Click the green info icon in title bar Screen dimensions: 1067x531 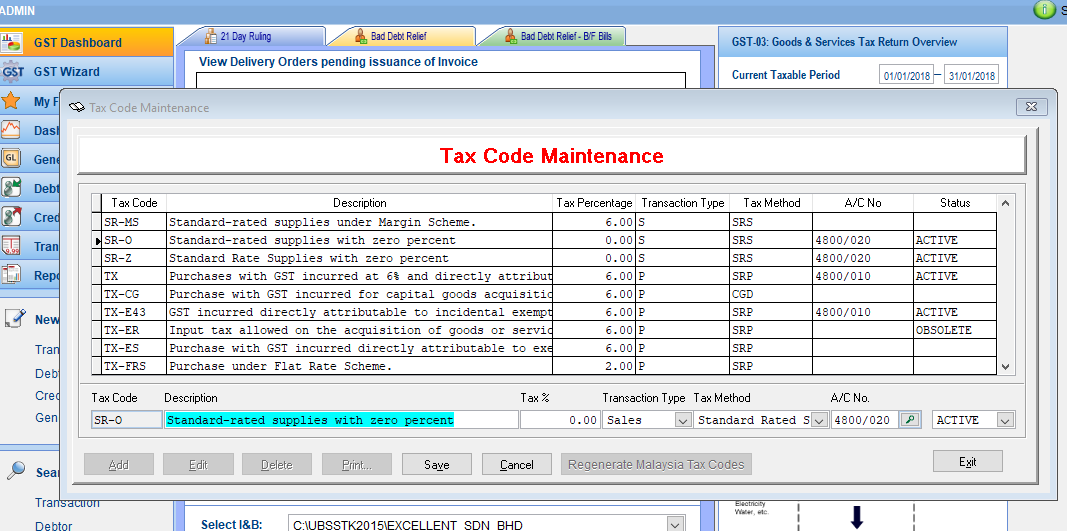[x=1043, y=10]
